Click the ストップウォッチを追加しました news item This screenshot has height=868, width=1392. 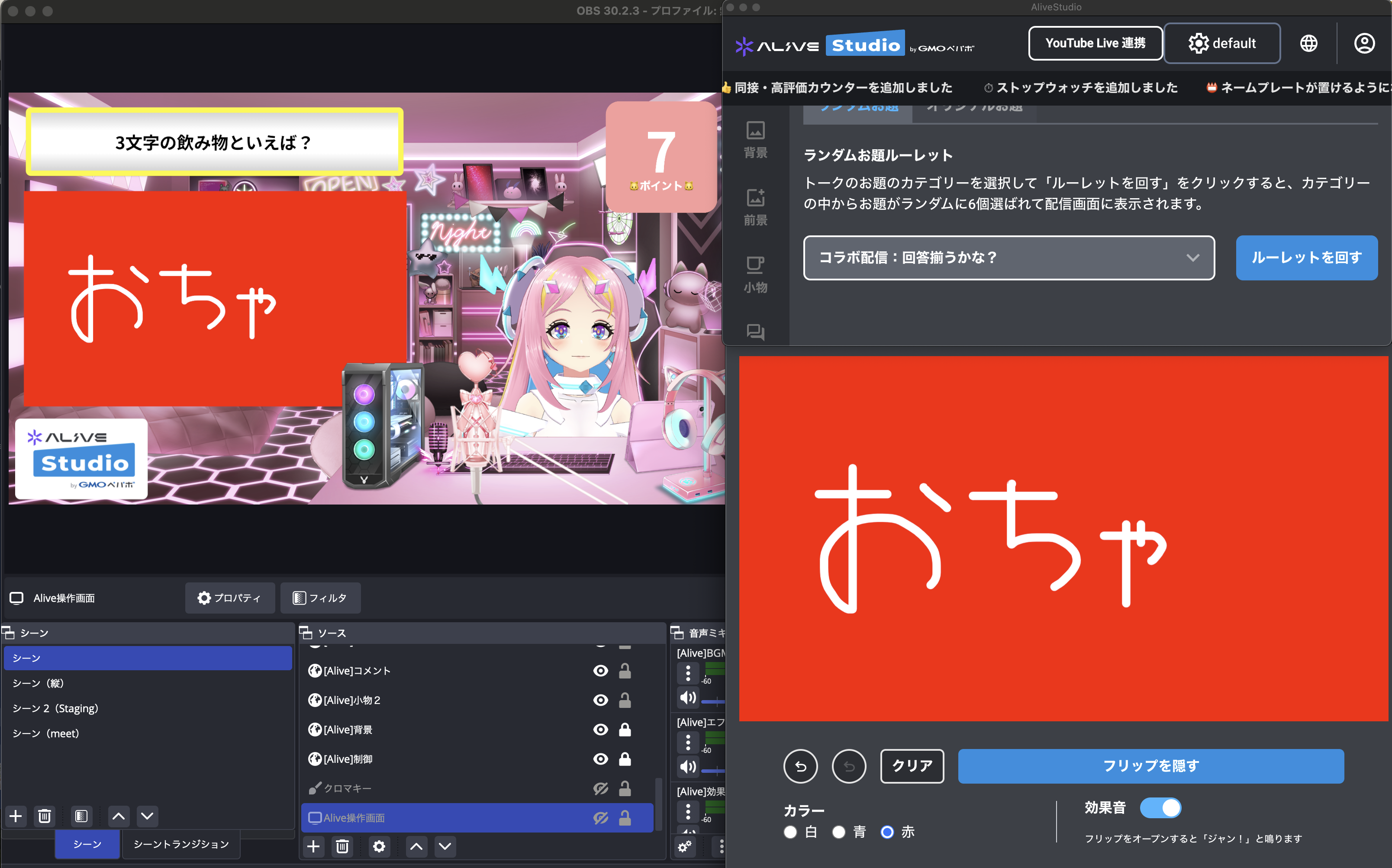(x=1081, y=87)
